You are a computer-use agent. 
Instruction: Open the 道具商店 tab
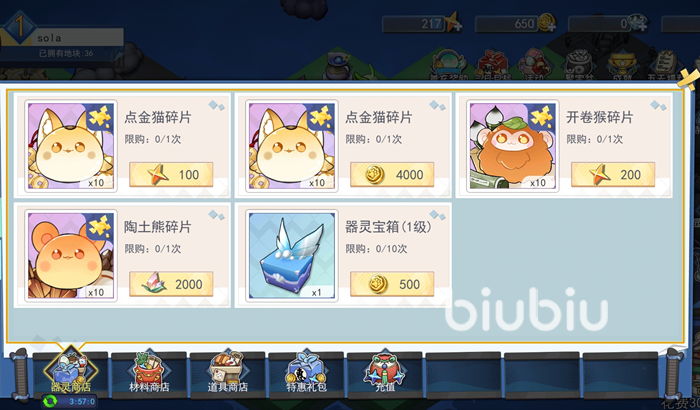[228, 373]
